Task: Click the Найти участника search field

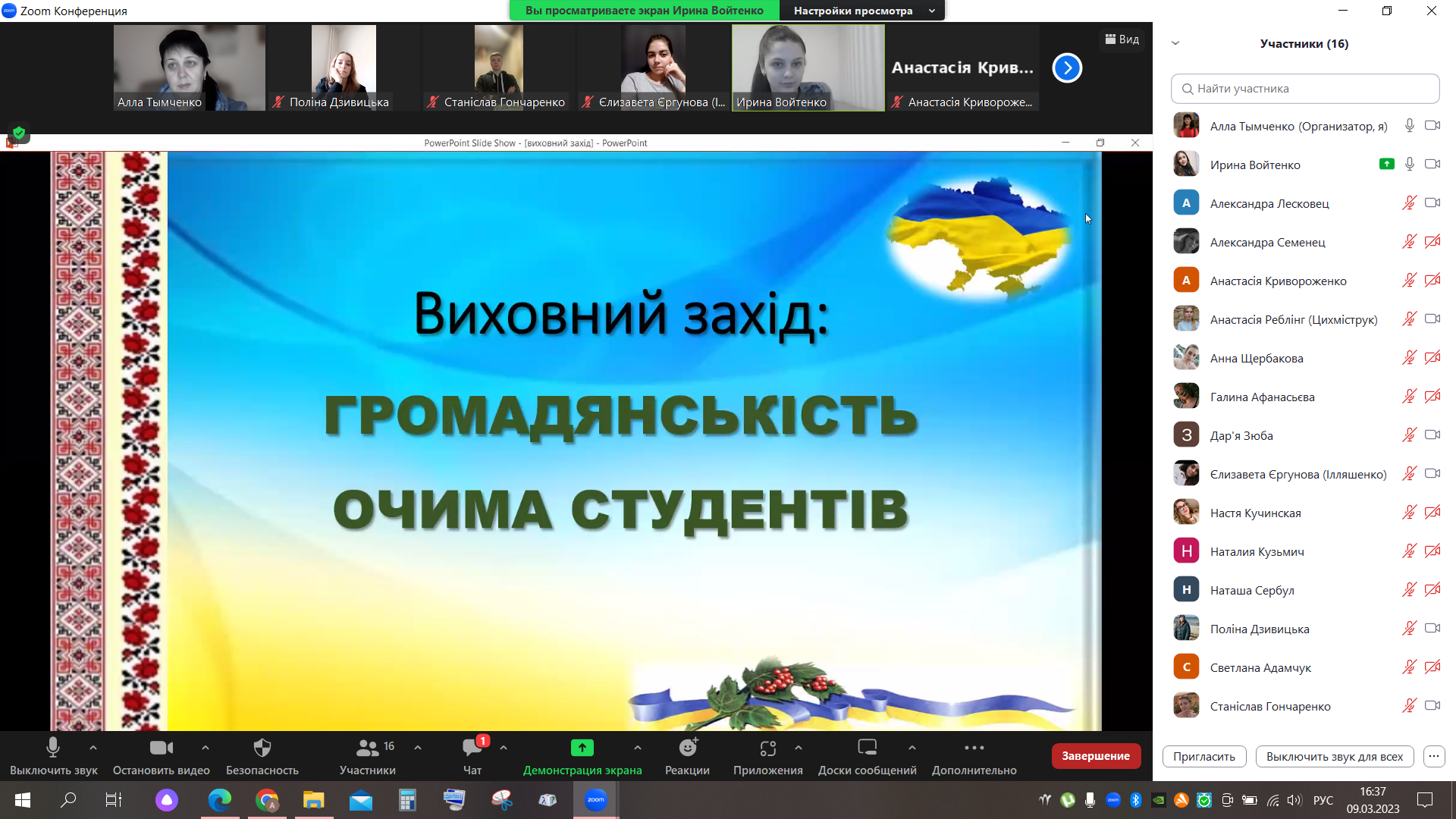Action: click(1304, 89)
